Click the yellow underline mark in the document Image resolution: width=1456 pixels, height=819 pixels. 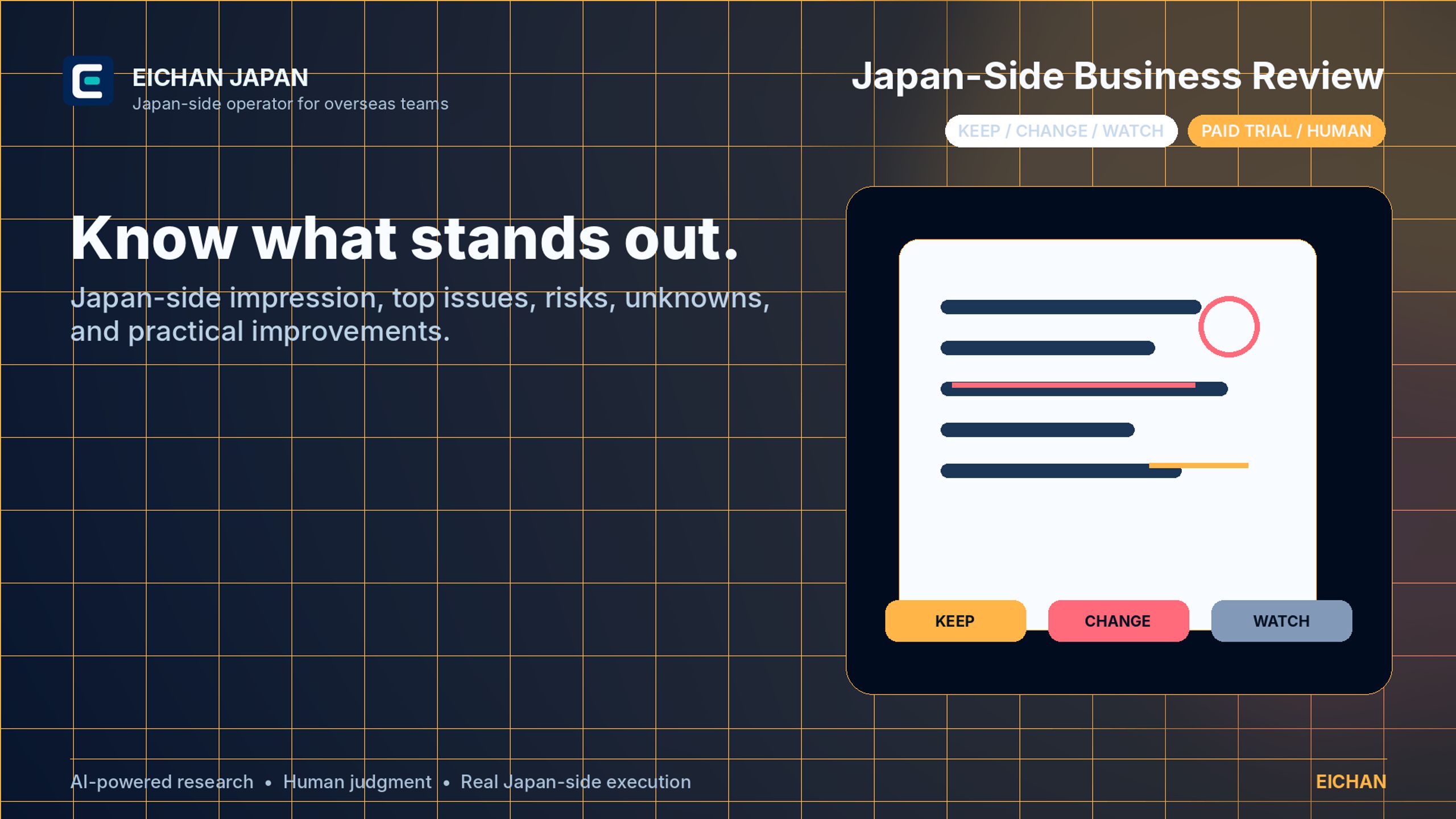(x=1198, y=465)
